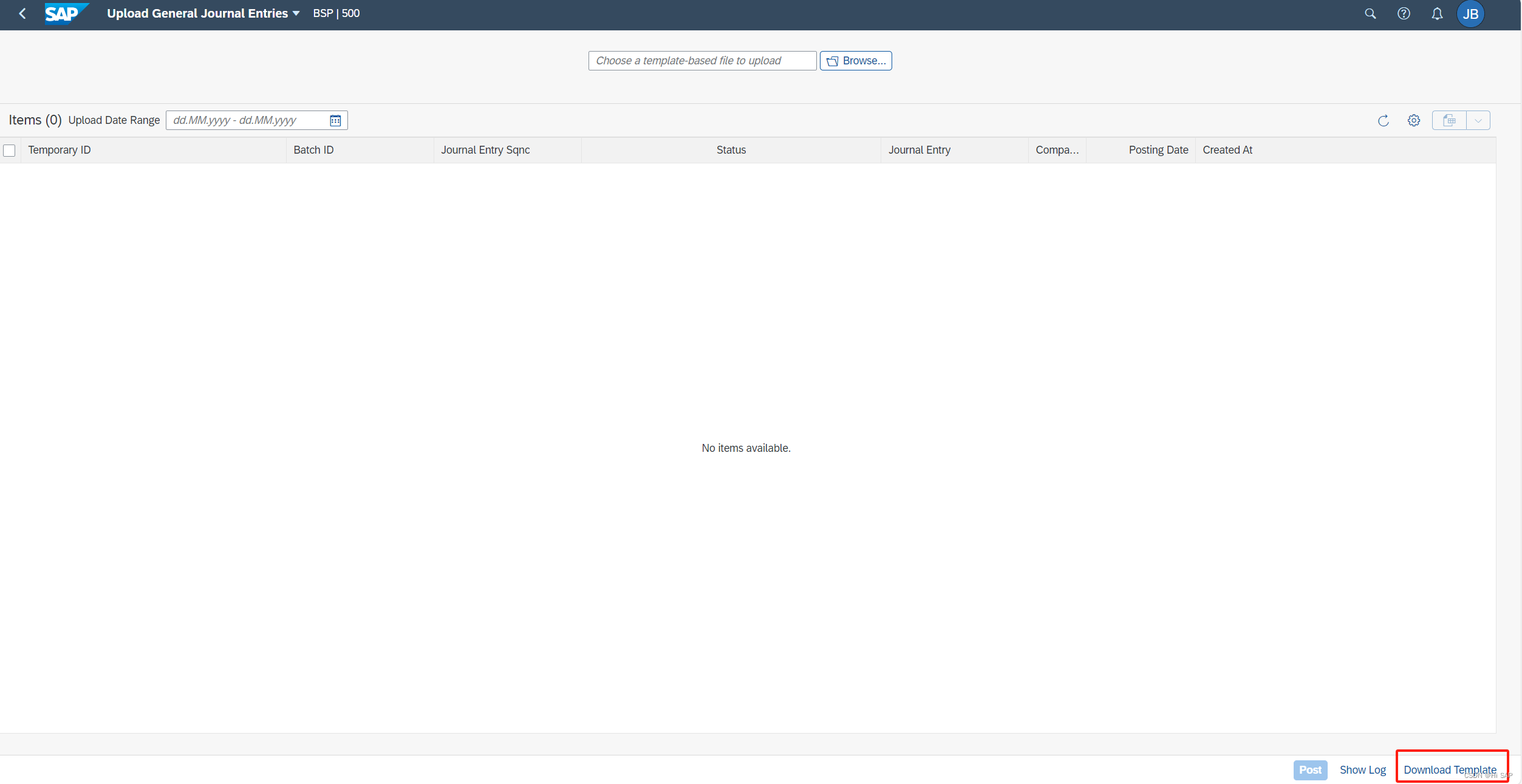The image size is (1522, 784).
Task: Open the notifications bell
Action: (1437, 13)
